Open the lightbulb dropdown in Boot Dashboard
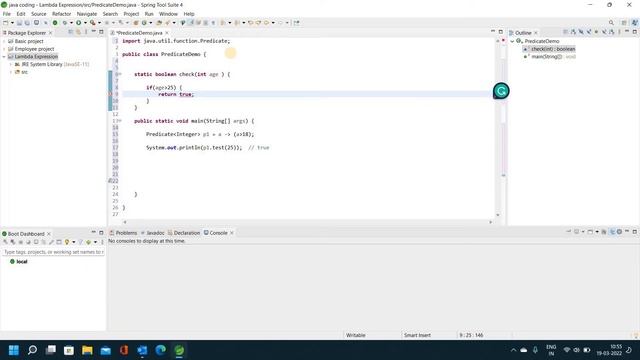 [x=73, y=242]
